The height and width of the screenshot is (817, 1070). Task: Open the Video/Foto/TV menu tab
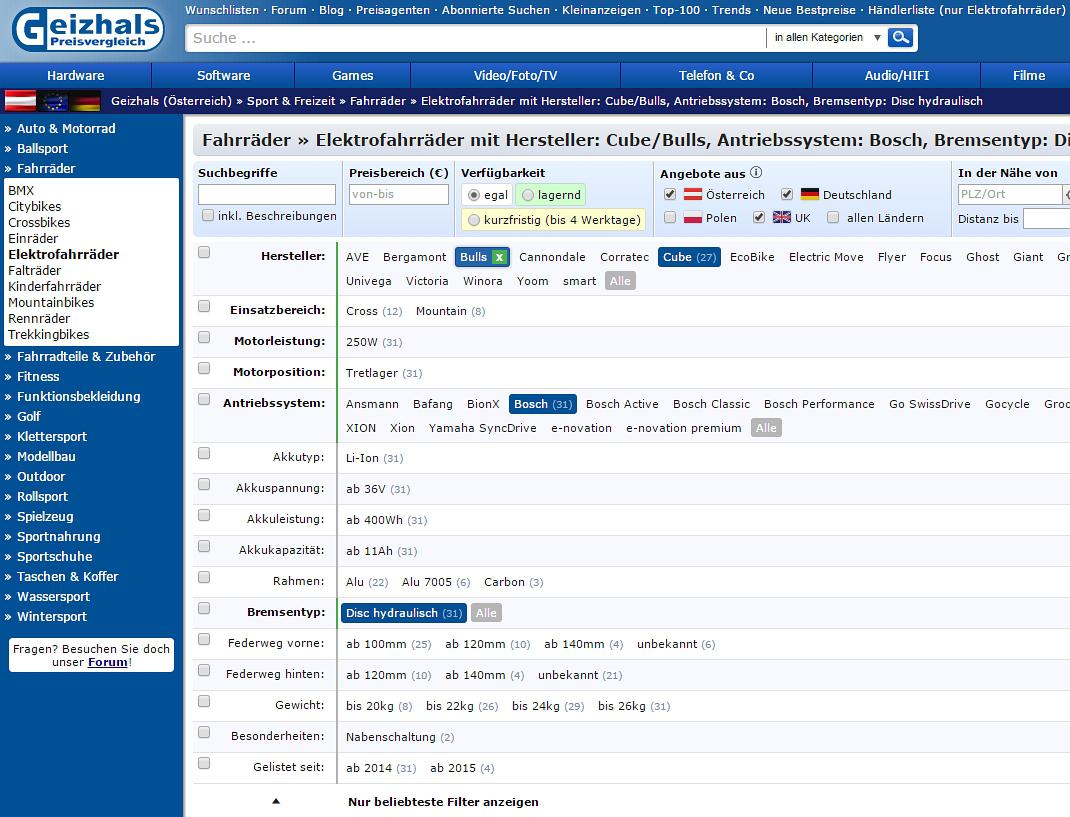515,75
